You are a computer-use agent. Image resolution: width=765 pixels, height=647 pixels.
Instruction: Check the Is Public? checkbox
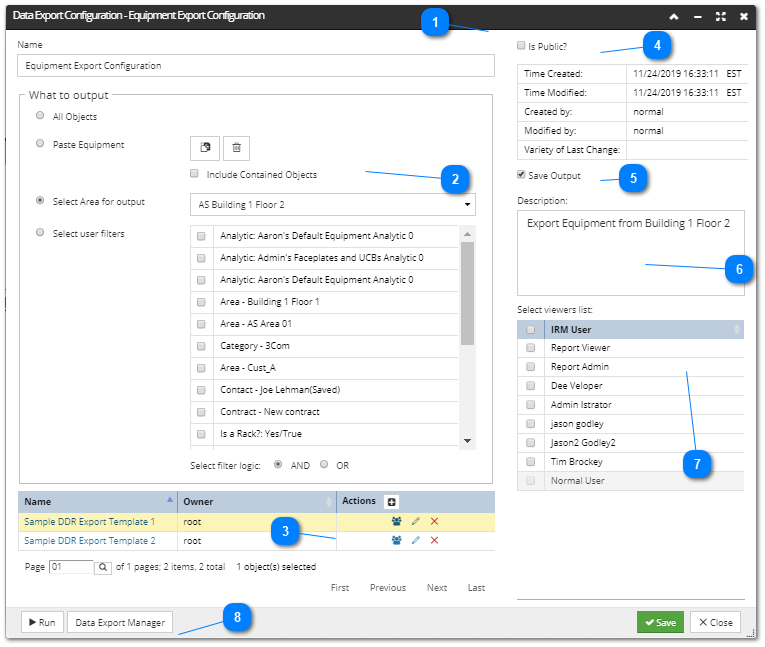pyautogui.click(x=521, y=45)
